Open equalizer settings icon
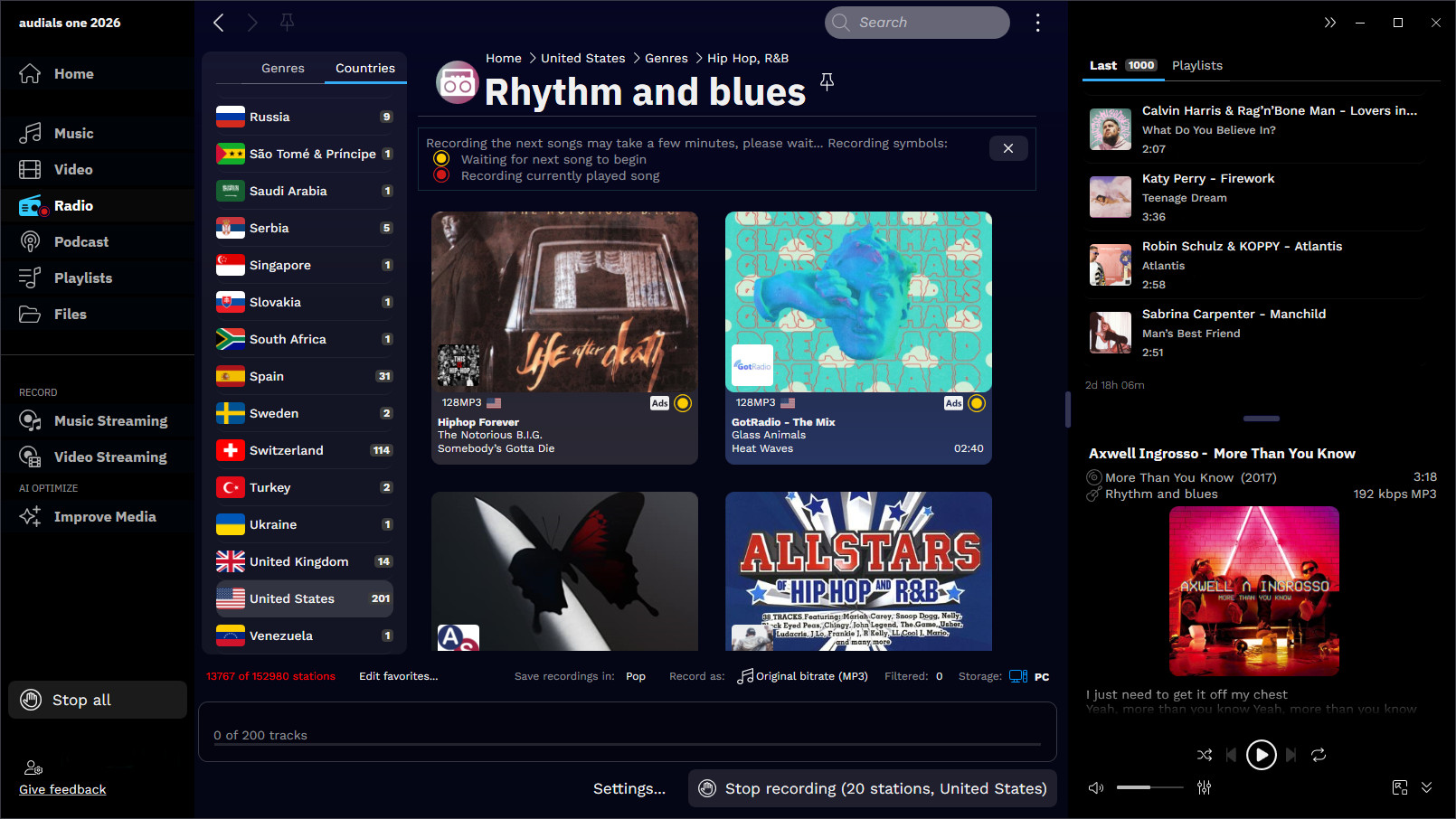Image resolution: width=1456 pixels, height=819 pixels. 1204,787
